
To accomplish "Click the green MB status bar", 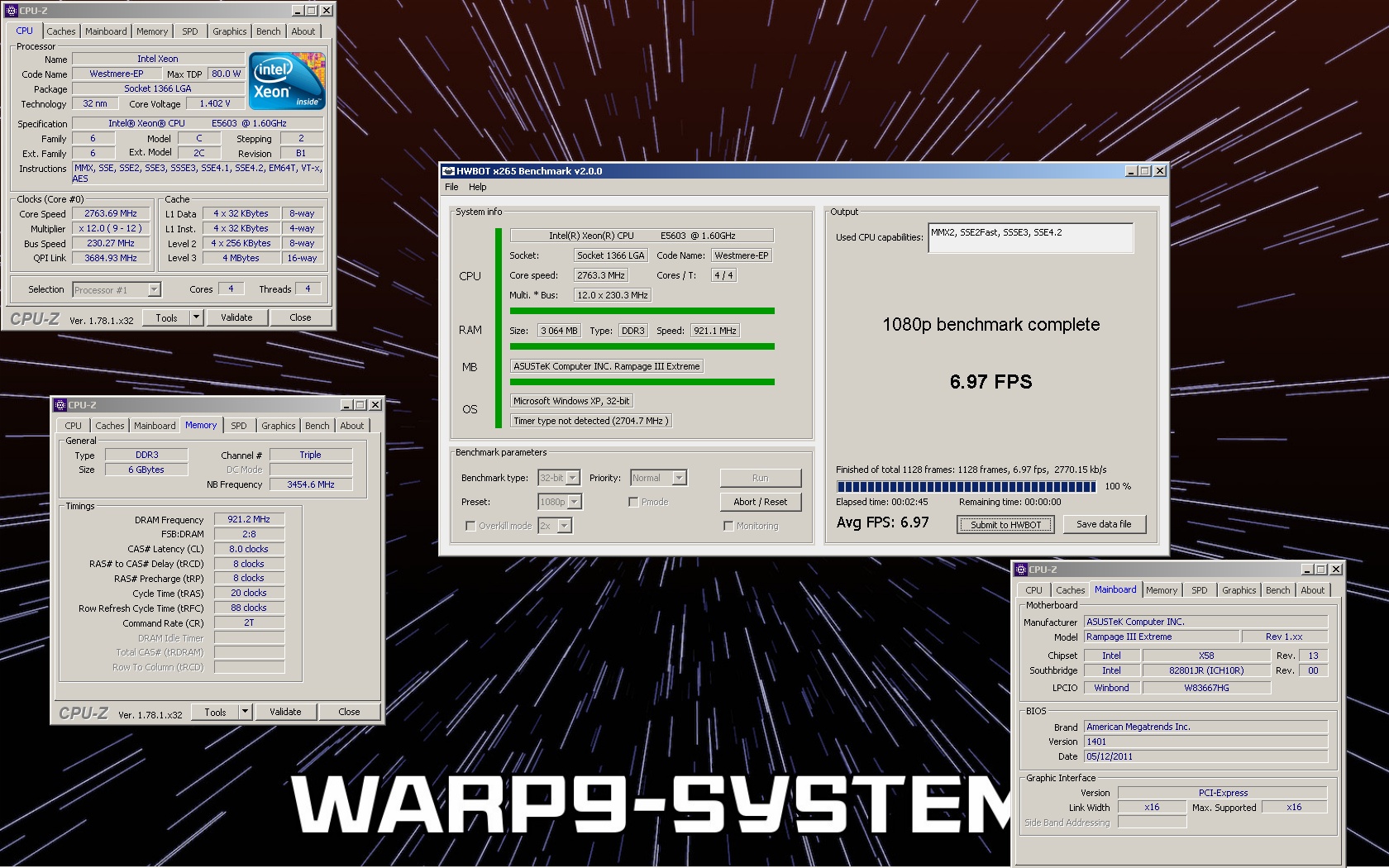I will pos(642,382).
